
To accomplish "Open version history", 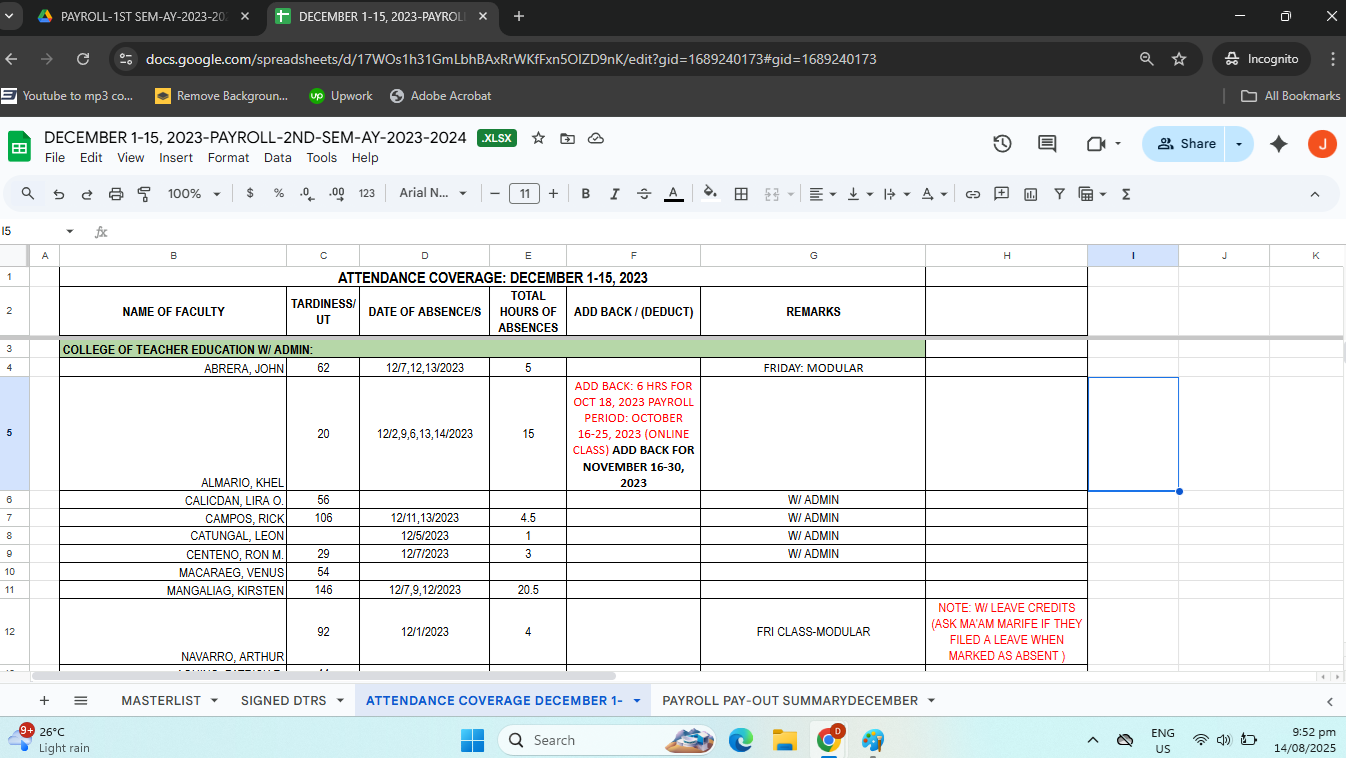I will tap(1002, 144).
